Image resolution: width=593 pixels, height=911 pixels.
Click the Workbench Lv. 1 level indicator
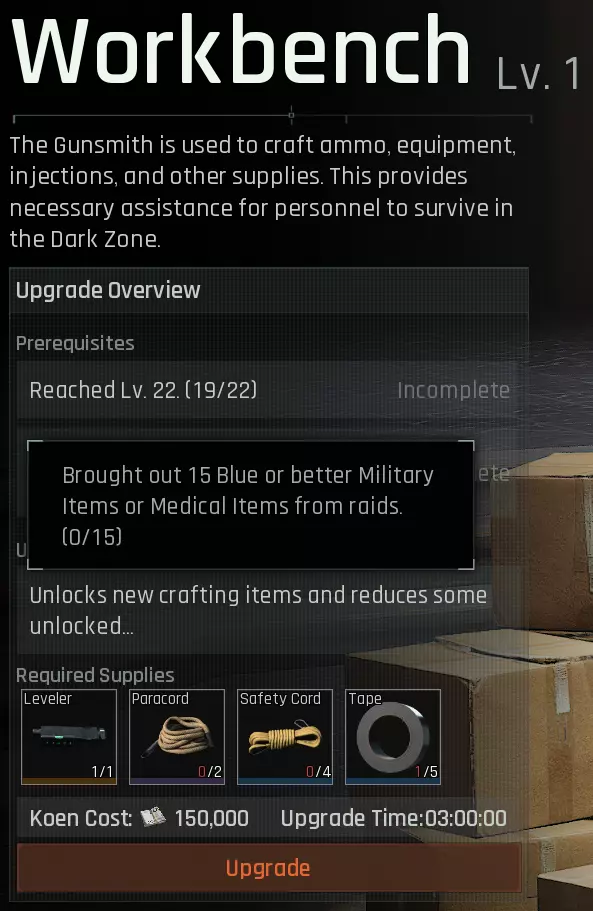(x=538, y=74)
